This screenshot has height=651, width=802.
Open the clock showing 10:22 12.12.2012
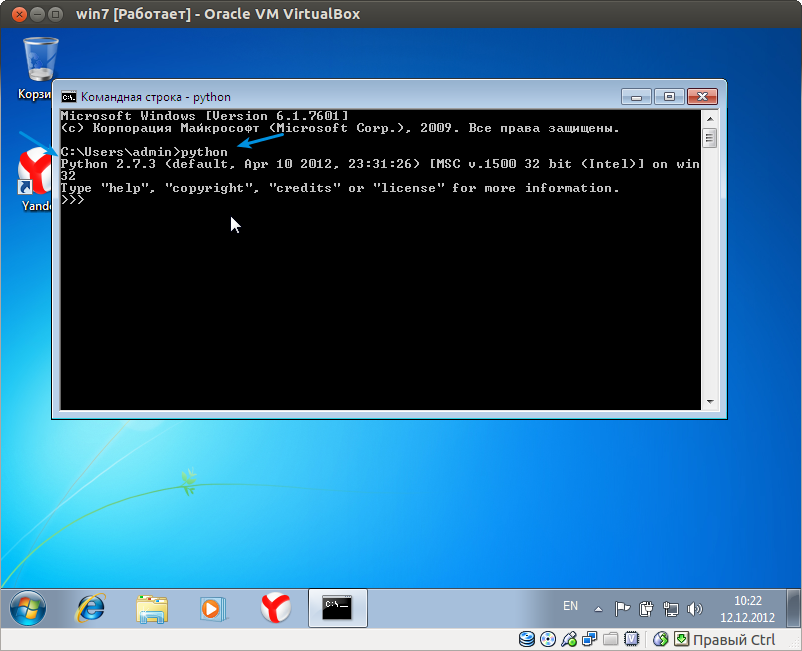point(748,609)
